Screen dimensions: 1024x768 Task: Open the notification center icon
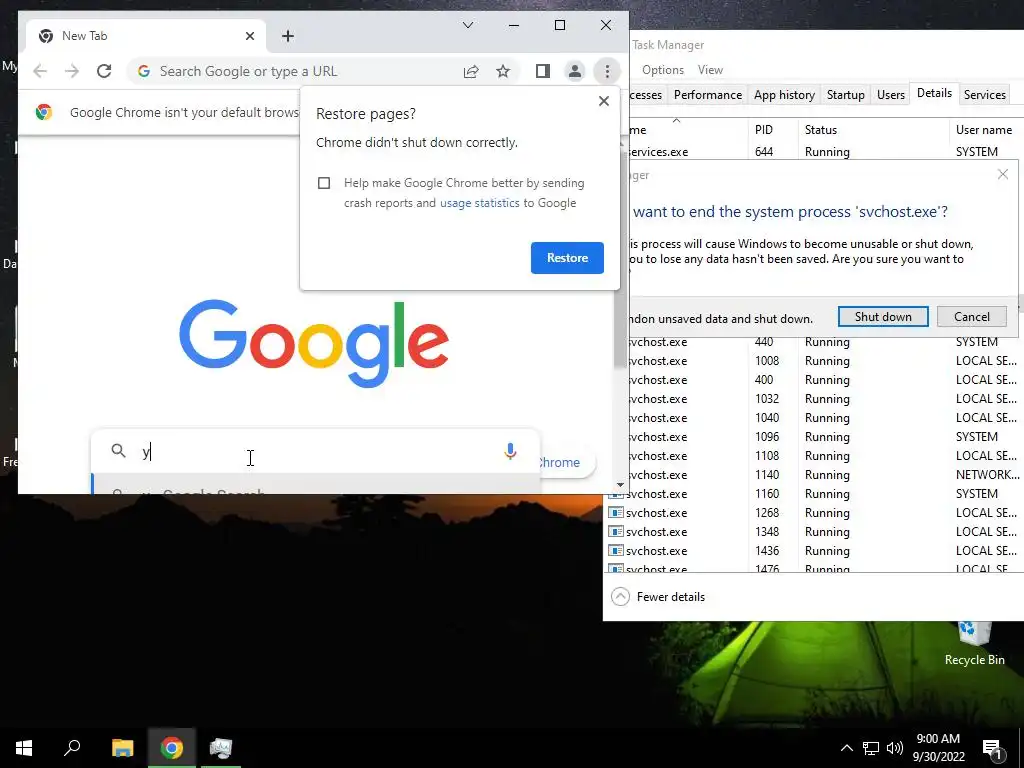[x=991, y=749]
